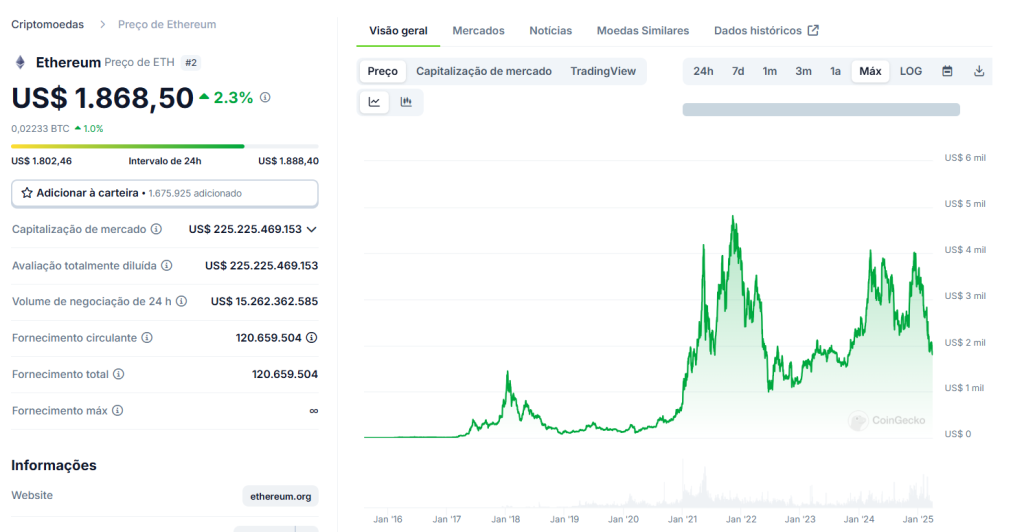Open info icon next to Fornecimento máx

tap(117, 411)
